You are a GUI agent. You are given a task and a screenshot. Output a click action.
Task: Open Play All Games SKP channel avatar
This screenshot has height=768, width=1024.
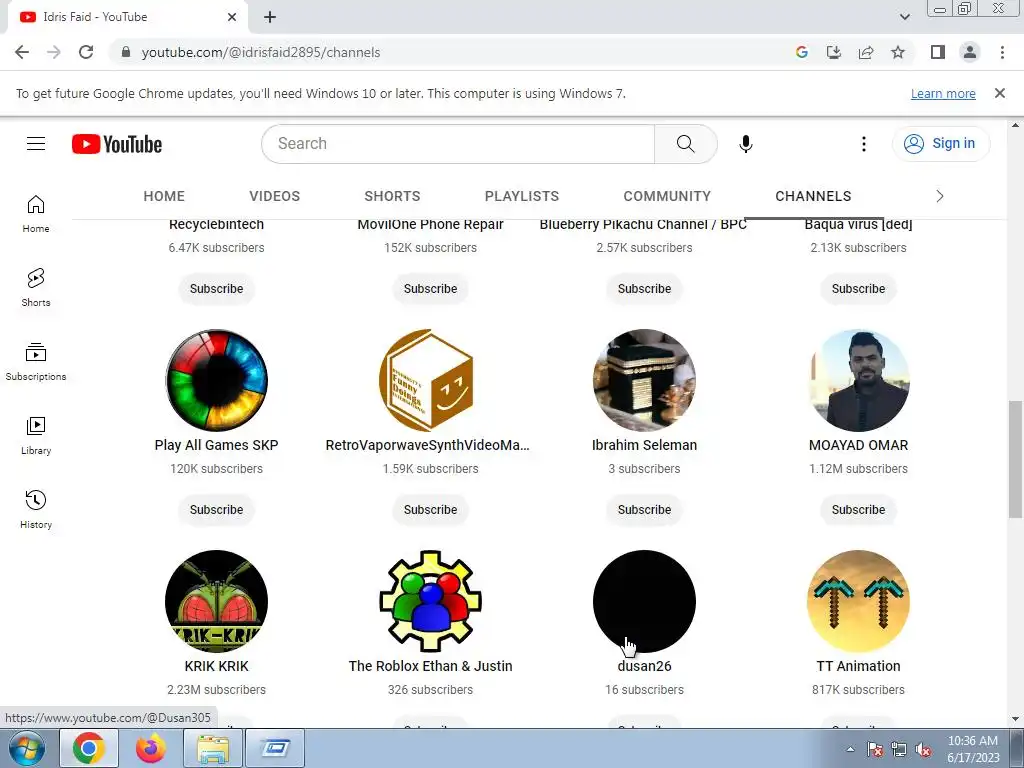216,380
